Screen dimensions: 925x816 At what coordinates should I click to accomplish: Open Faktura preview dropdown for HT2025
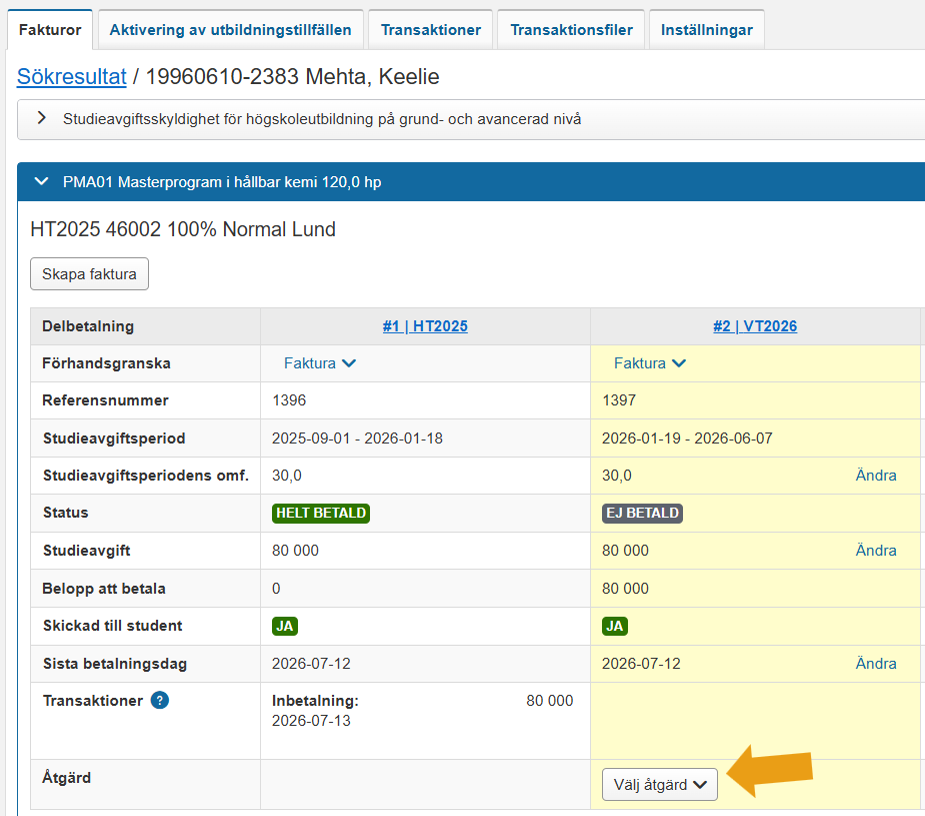tap(320, 363)
